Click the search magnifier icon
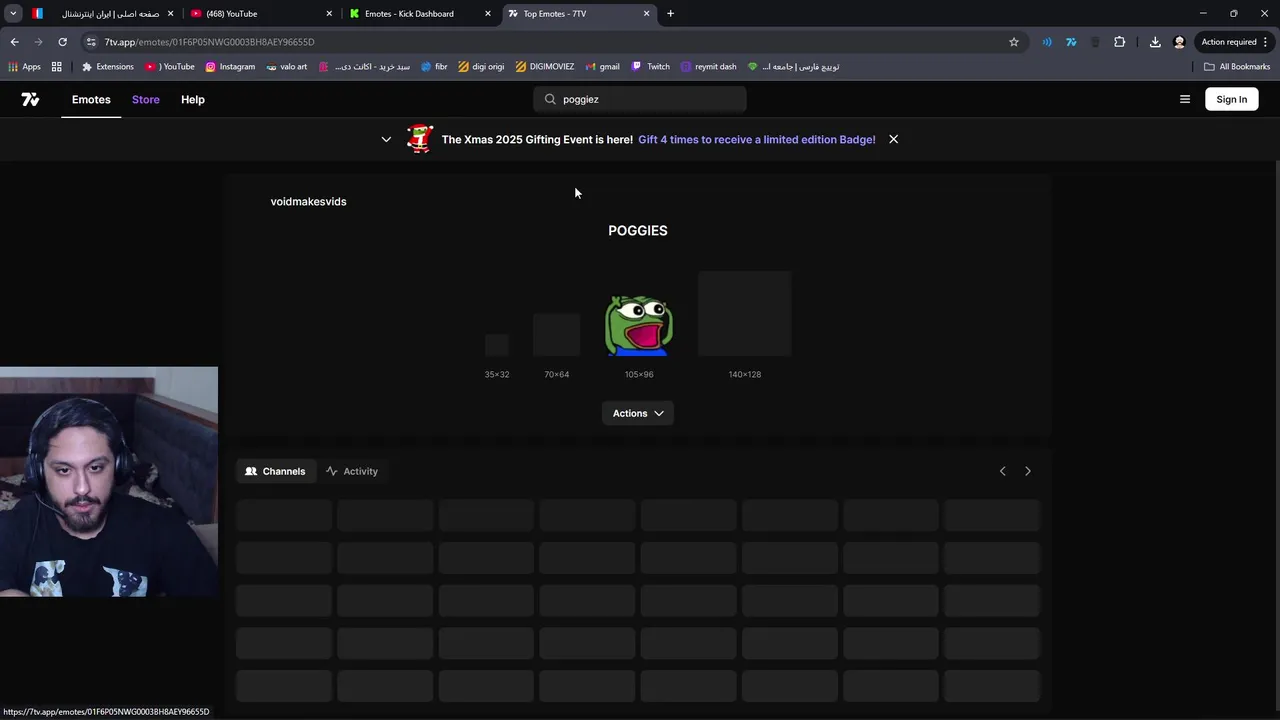1280x720 pixels. point(550,99)
